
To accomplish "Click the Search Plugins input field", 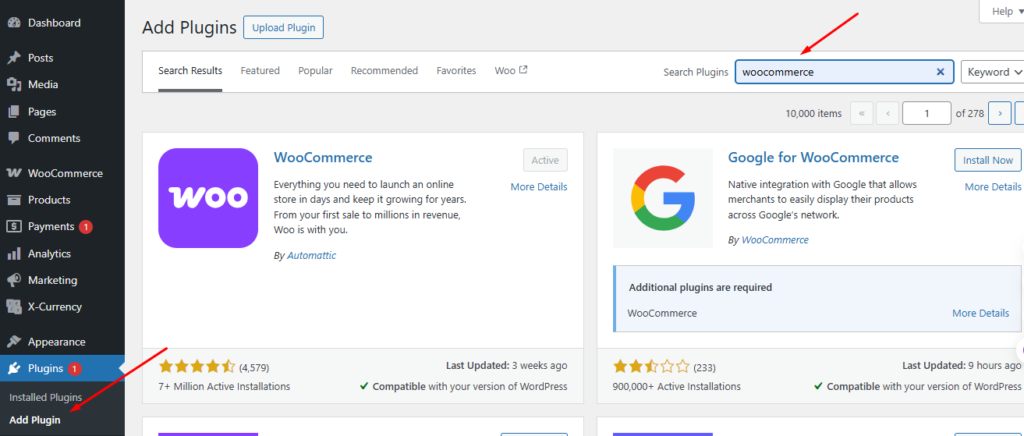I will point(835,72).
